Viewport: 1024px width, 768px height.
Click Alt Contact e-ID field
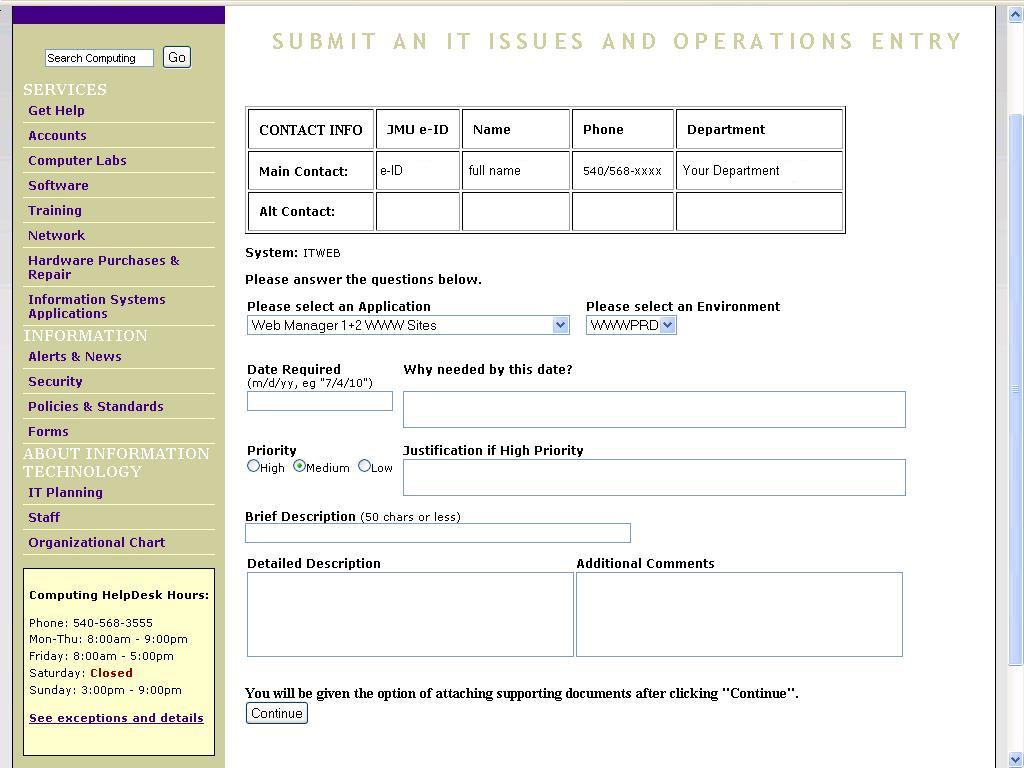click(418, 211)
